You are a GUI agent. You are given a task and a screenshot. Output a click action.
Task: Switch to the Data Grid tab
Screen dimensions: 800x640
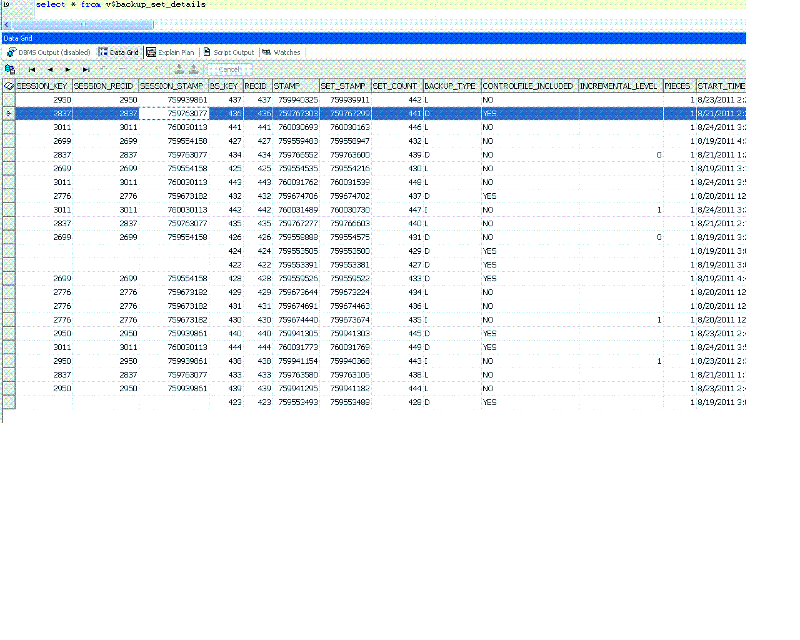click(x=119, y=52)
